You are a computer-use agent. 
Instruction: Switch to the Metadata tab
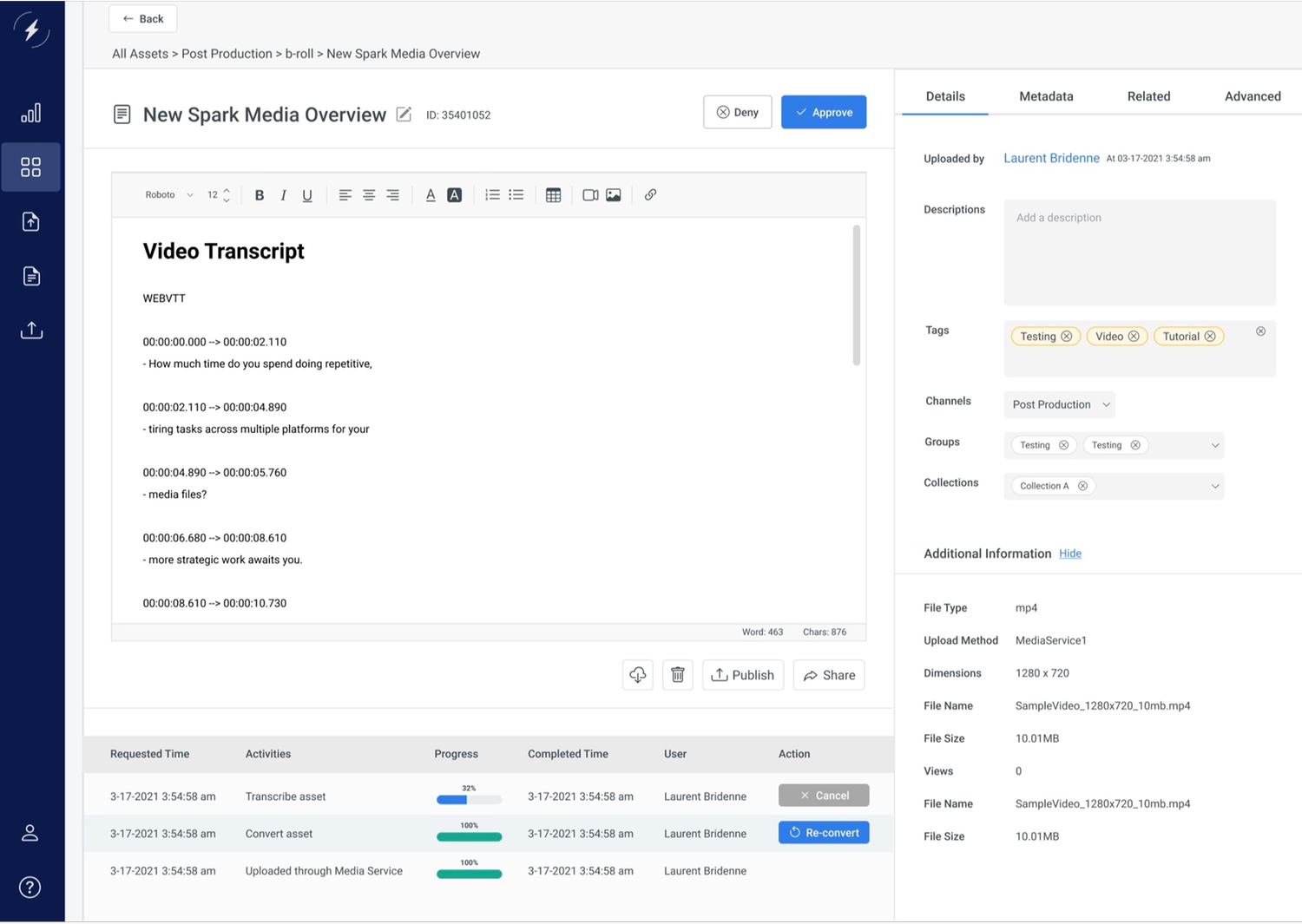coord(1046,96)
